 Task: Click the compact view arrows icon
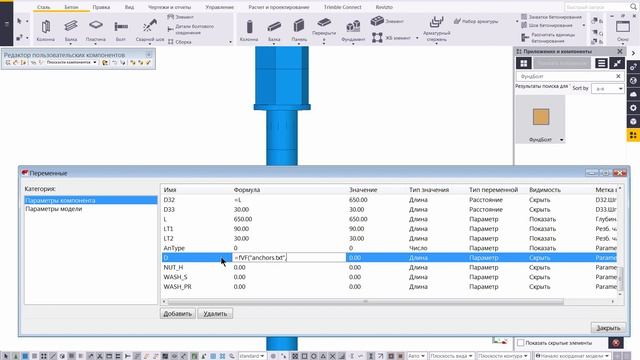pos(617,63)
